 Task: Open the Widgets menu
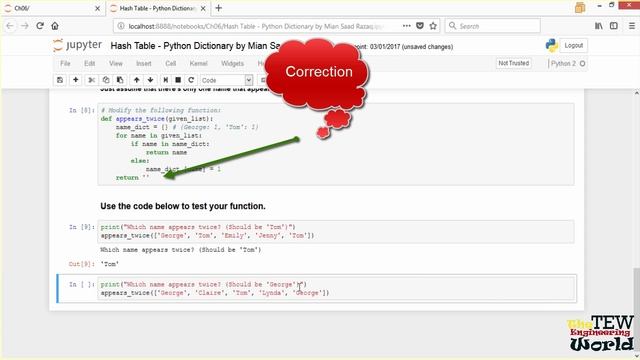(x=232, y=64)
